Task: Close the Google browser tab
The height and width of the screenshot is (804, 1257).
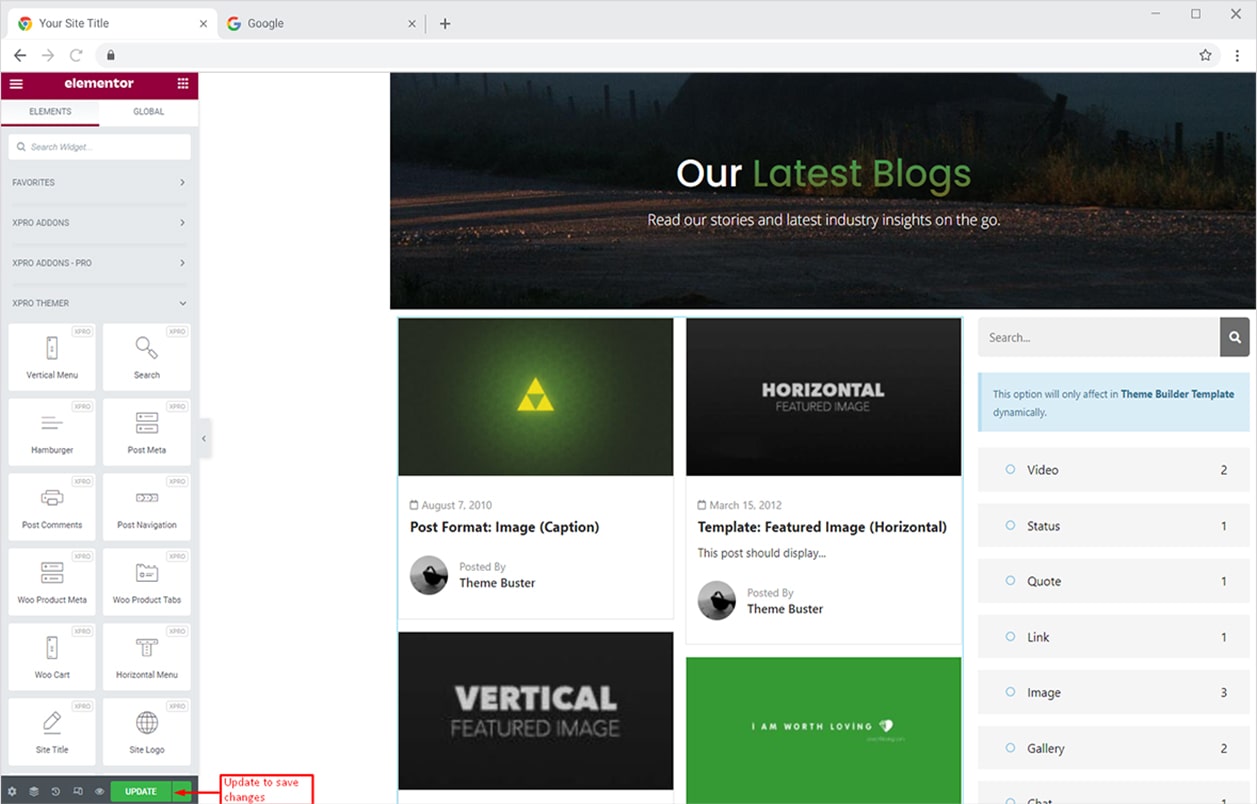Action: tap(412, 24)
